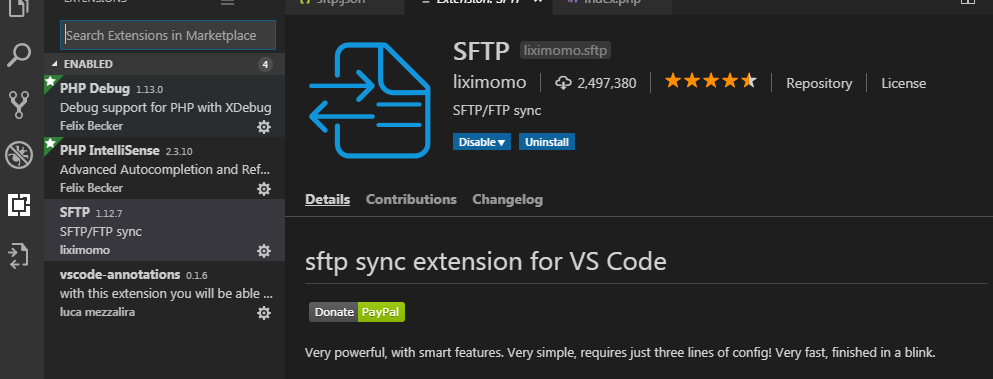Focus the Search Extensions in Marketplace field
The width and height of the screenshot is (993, 379).
168,35
